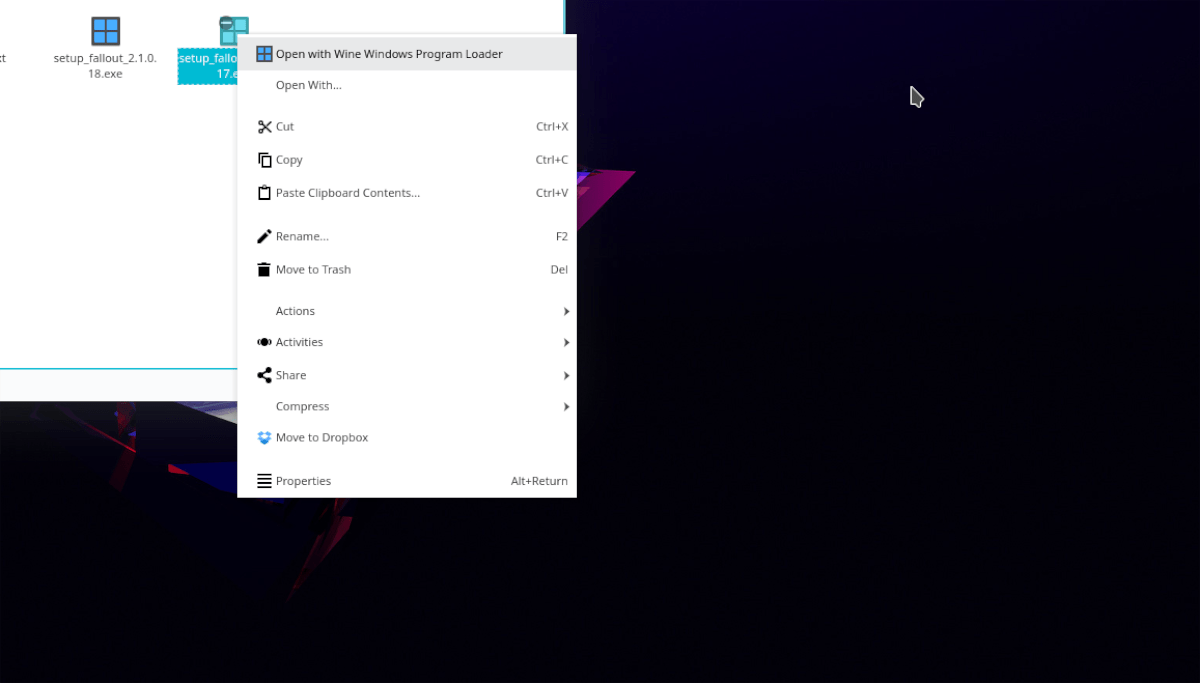Click the Ctrl+C shortcut text
The height and width of the screenshot is (683, 1200).
[552, 160]
